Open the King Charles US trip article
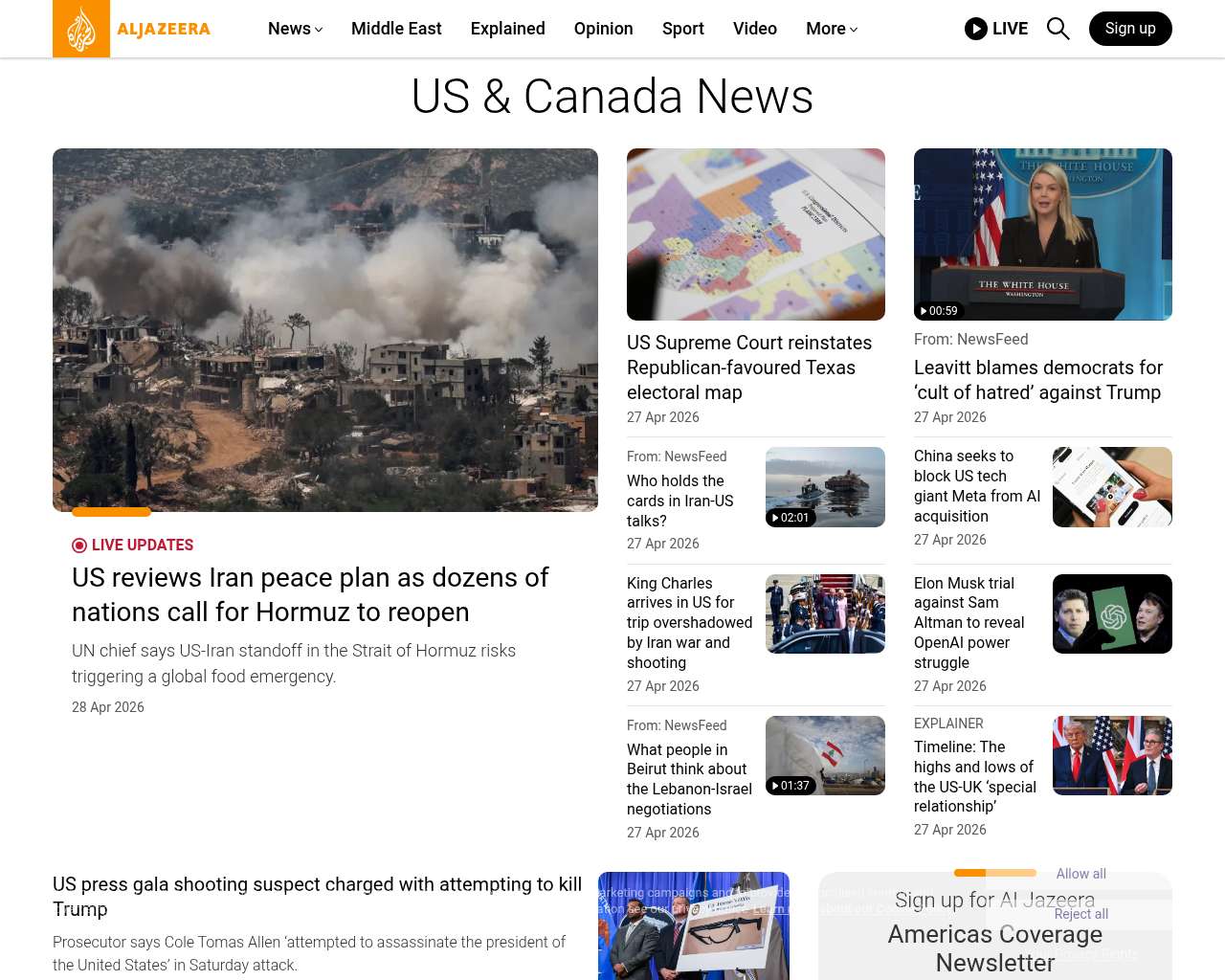 [690, 623]
